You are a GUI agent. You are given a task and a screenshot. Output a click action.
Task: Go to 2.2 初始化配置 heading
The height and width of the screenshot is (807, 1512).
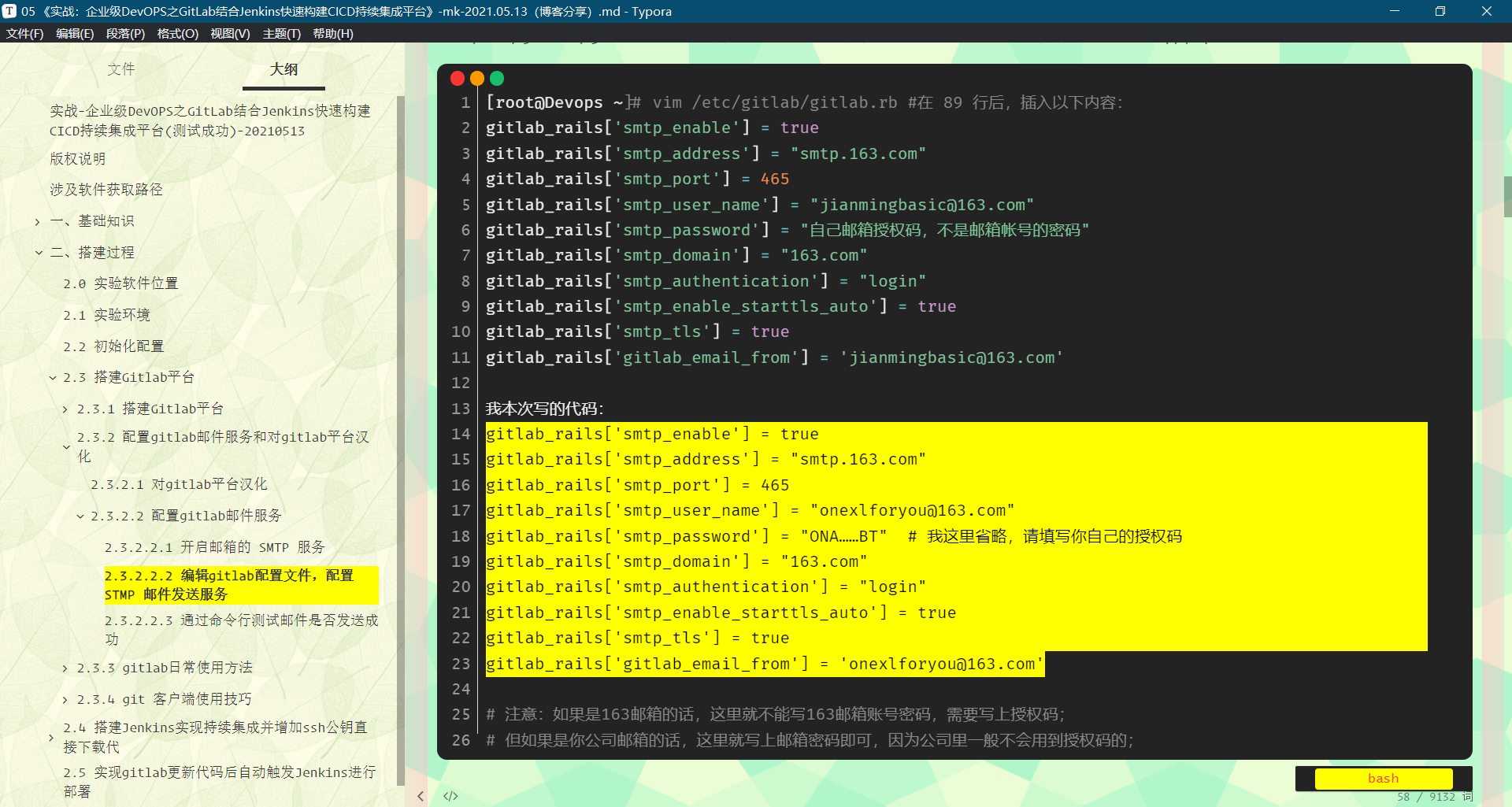pyautogui.click(x=113, y=346)
